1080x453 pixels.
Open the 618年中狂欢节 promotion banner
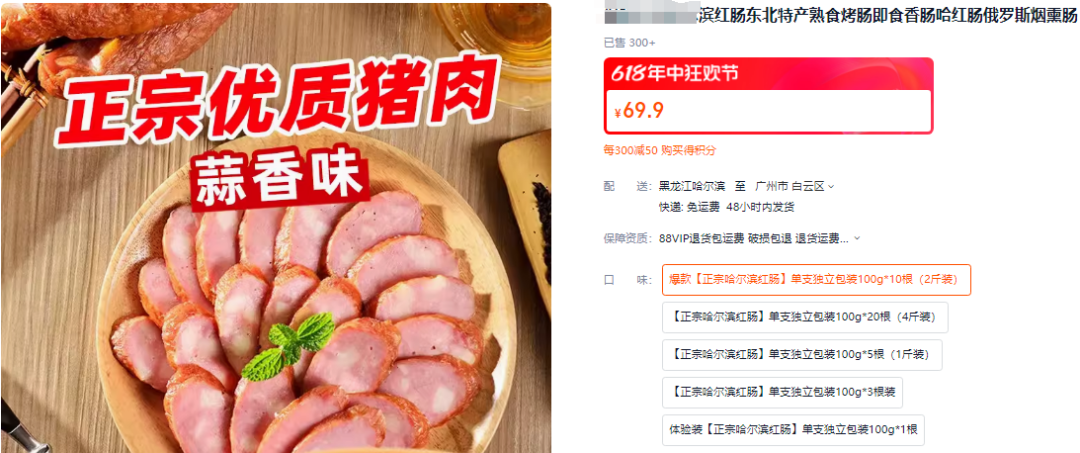[x=768, y=73]
